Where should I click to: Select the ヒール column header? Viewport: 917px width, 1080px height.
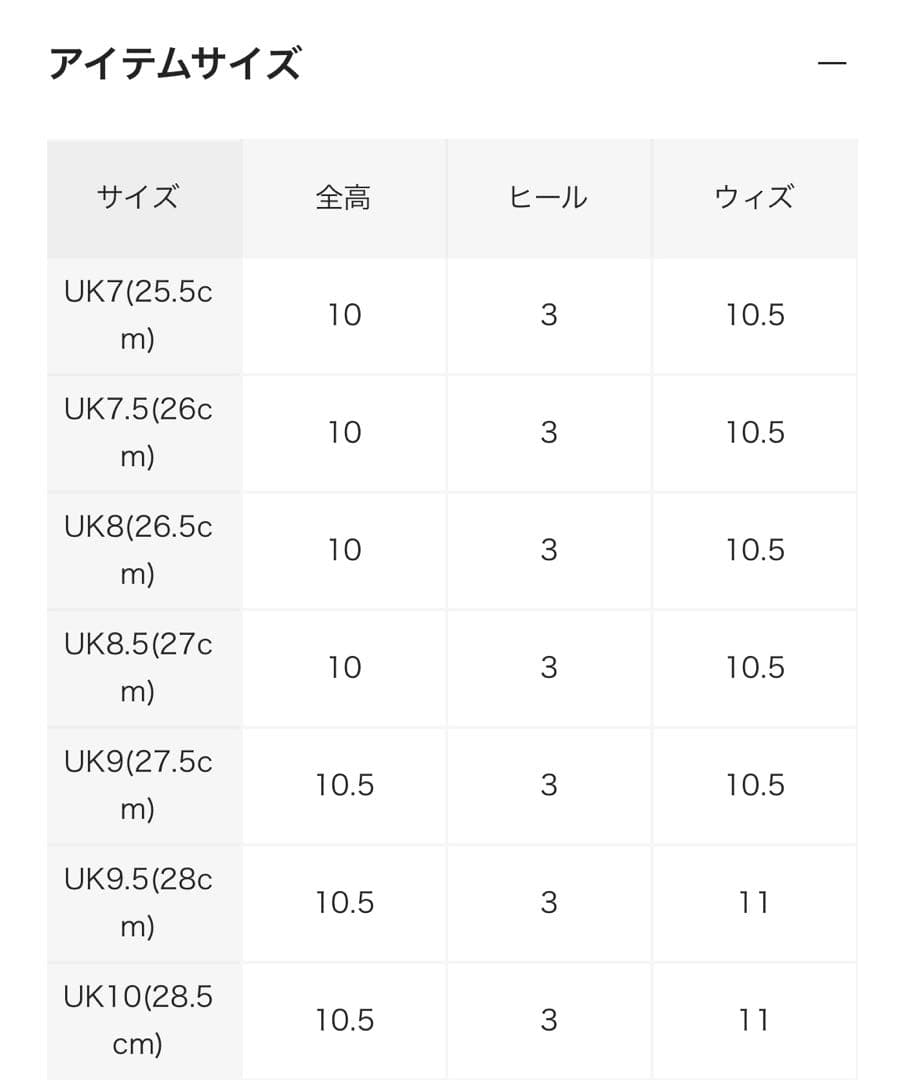pos(548,197)
